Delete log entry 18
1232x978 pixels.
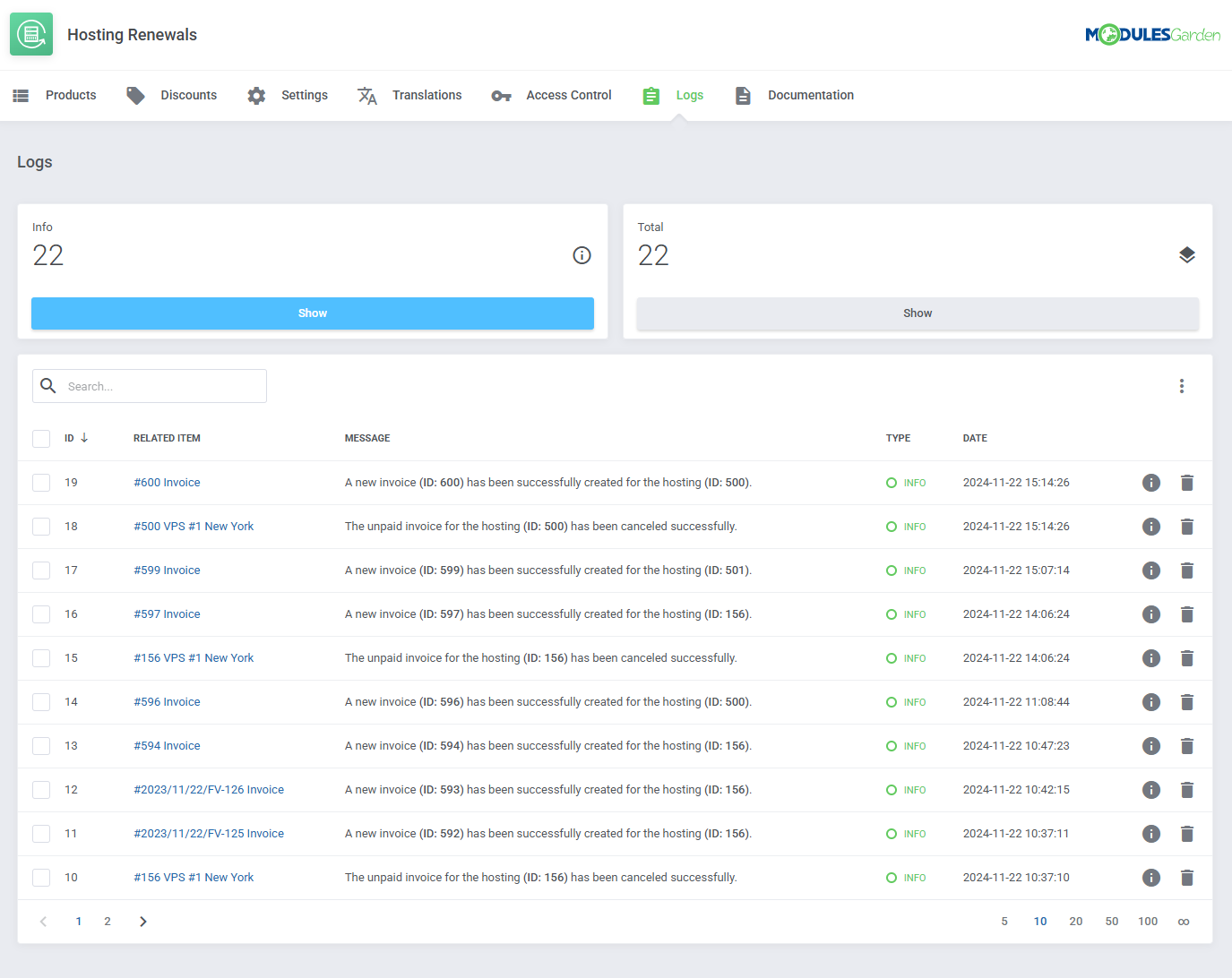(1187, 527)
